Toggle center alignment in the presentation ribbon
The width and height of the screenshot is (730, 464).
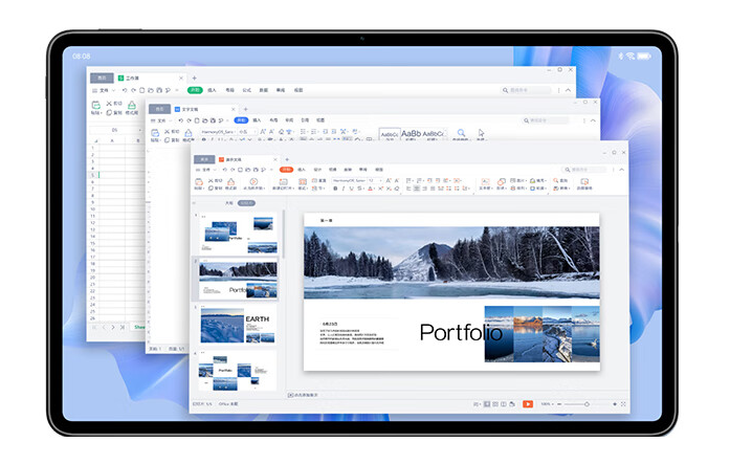pos(417,188)
